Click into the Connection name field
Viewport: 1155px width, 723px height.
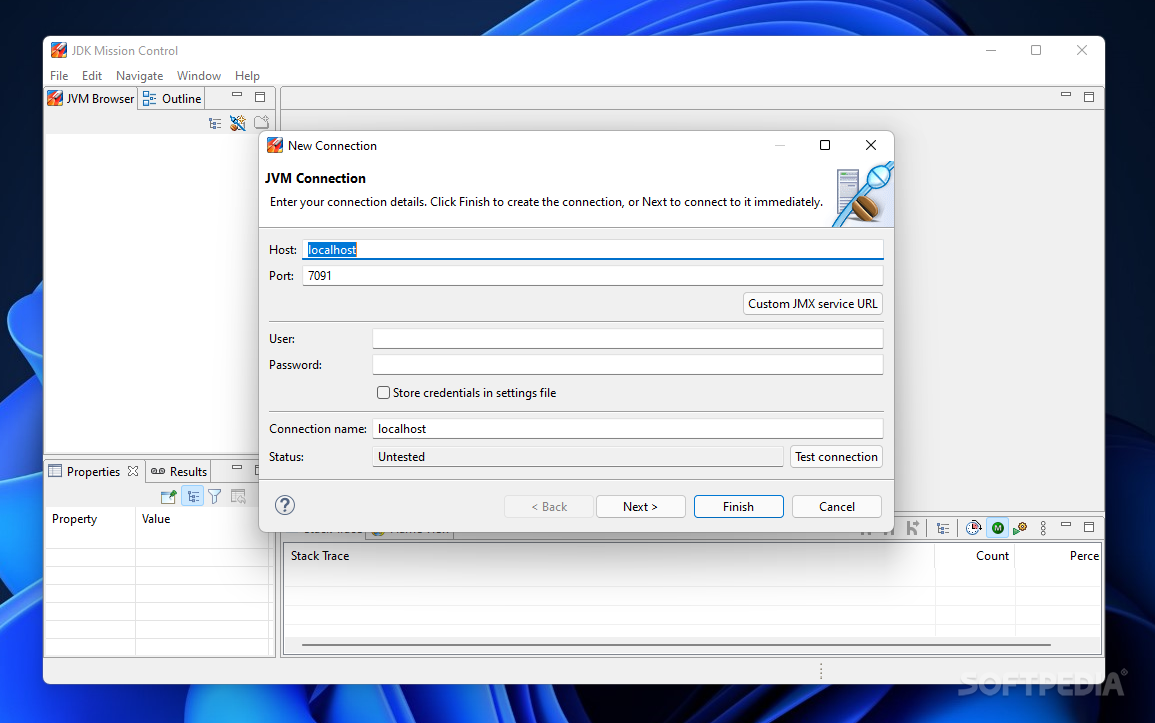point(628,428)
